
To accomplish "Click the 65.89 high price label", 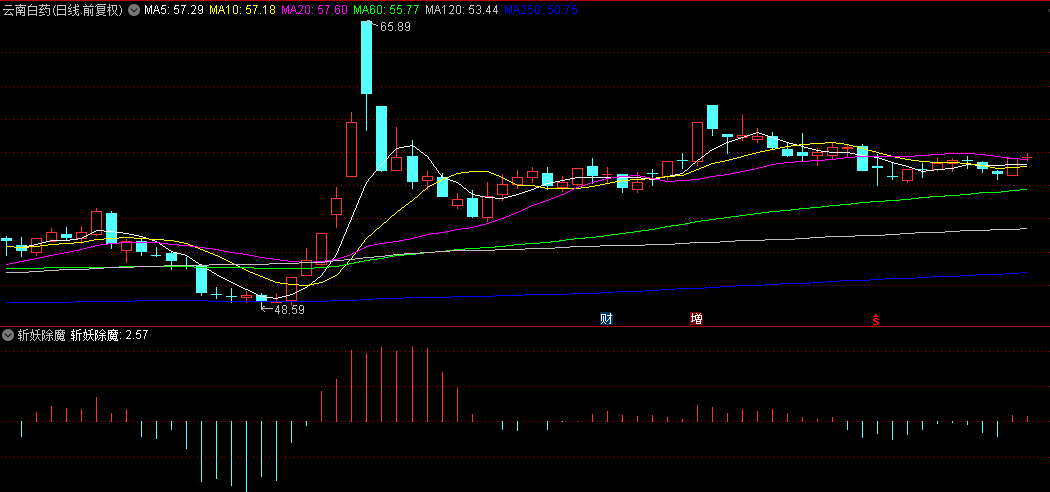I will pyautogui.click(x=395, y=27).
